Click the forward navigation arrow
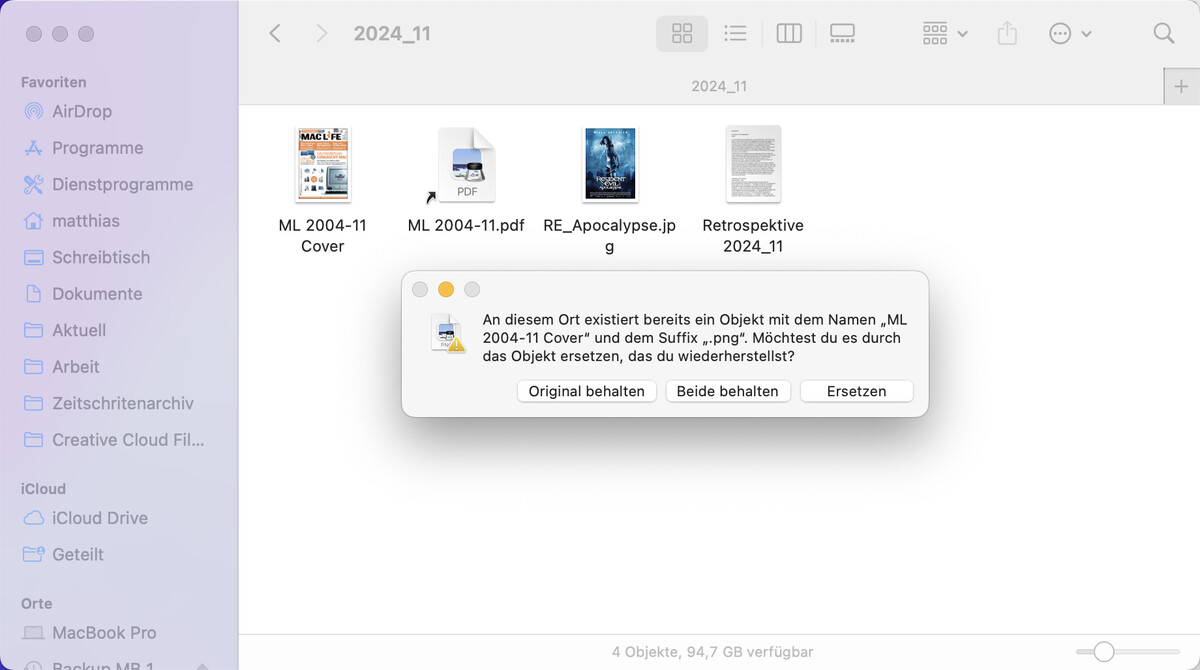 tap(320, 33)
